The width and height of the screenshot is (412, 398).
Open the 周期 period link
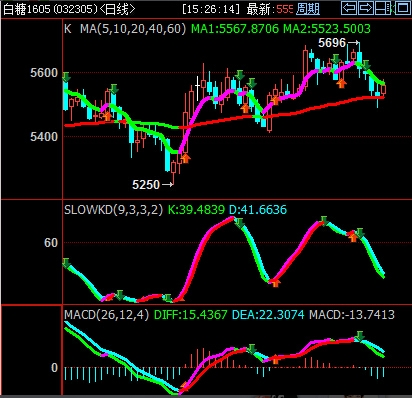[x=308, y=9]
